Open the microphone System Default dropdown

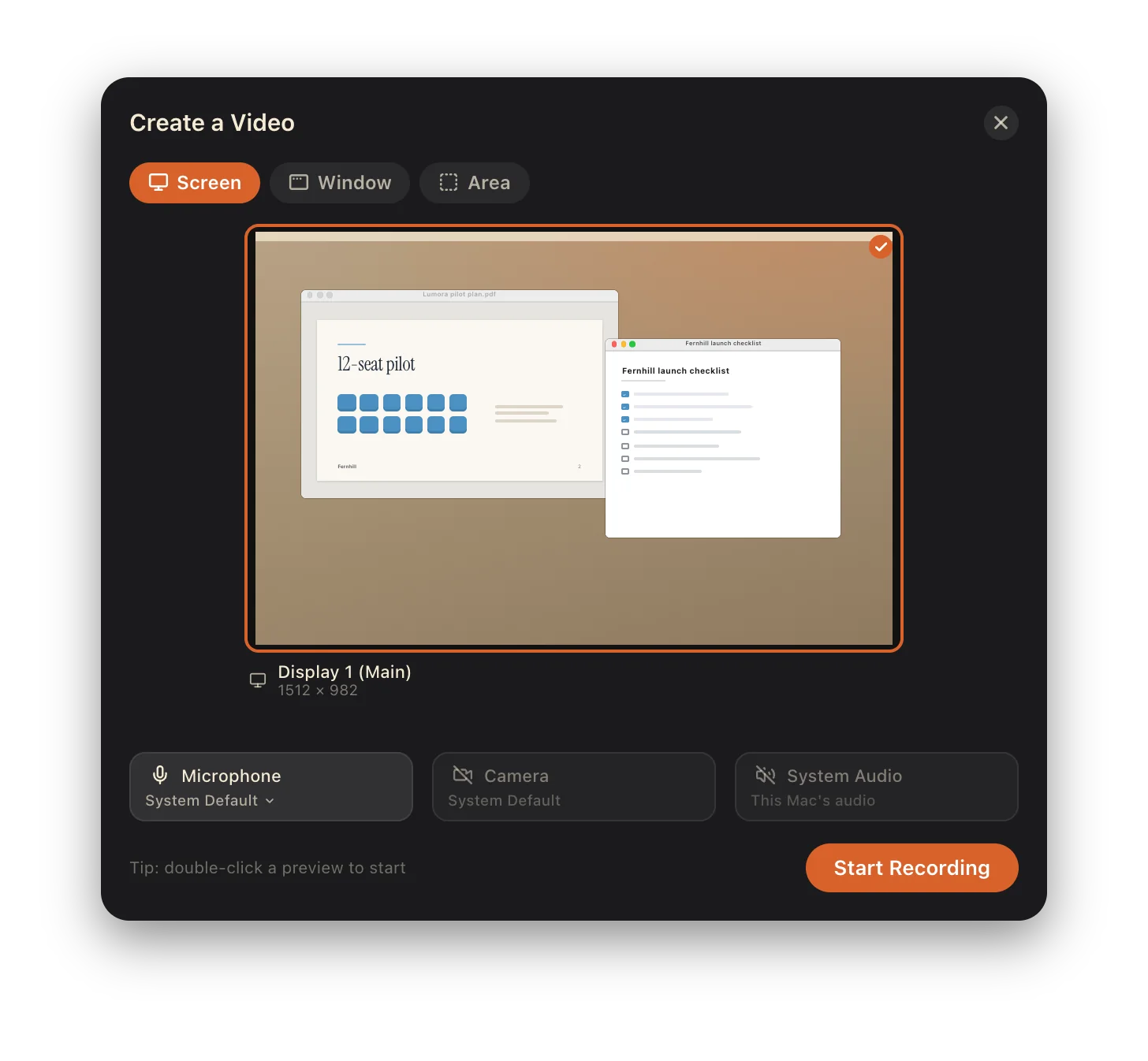210,801
